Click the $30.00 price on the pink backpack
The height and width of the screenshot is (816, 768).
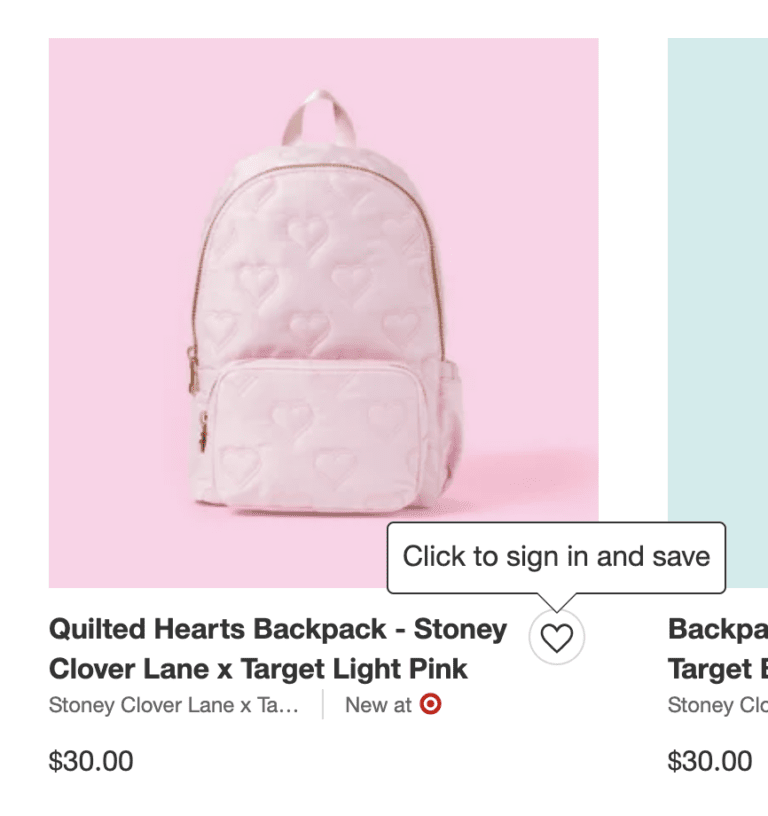(x=89, y=761)
